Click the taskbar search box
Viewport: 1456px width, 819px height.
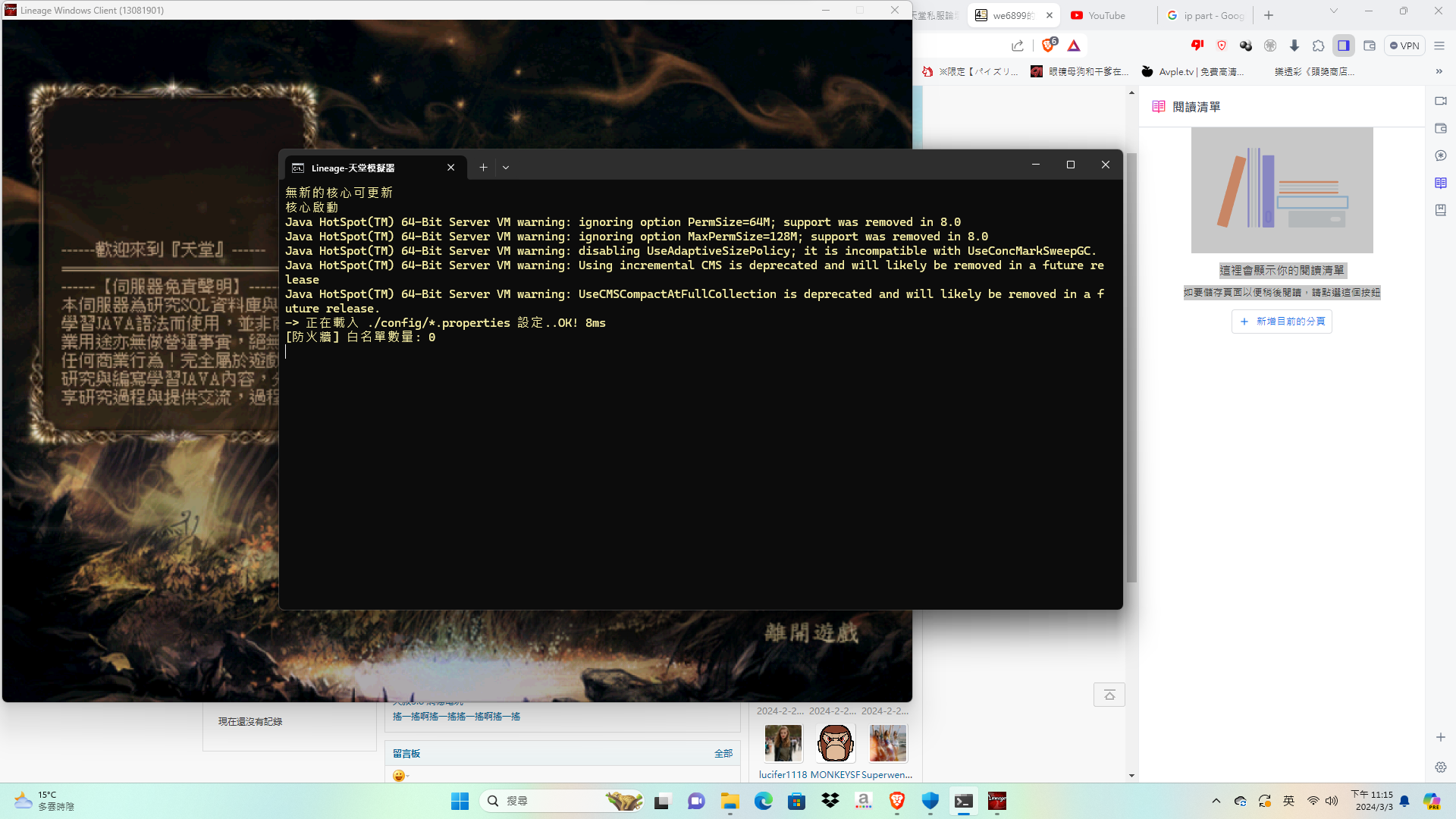pos(562,801)
